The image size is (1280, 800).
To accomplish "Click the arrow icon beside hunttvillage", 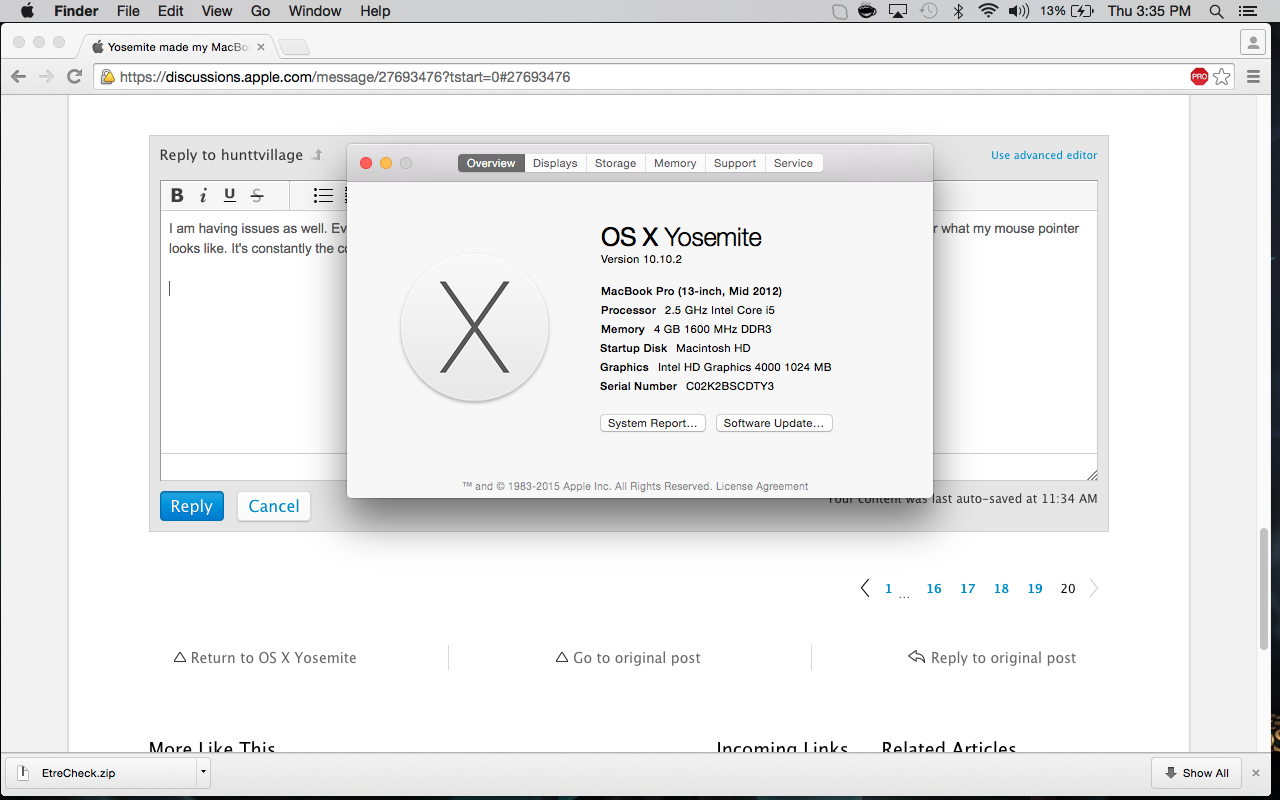I will [x=317, y=155].
